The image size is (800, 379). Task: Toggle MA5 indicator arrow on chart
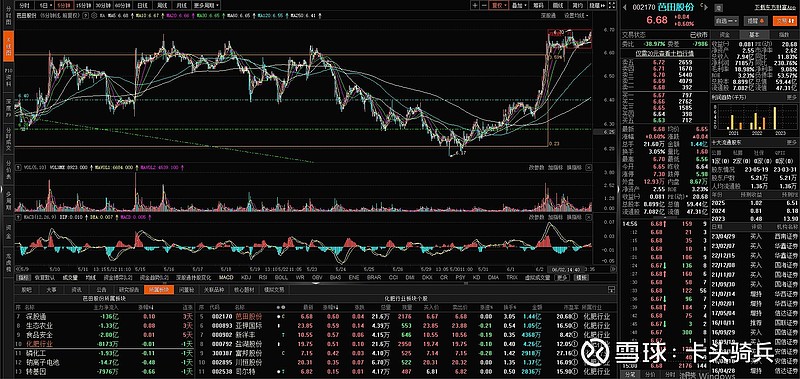133,15
